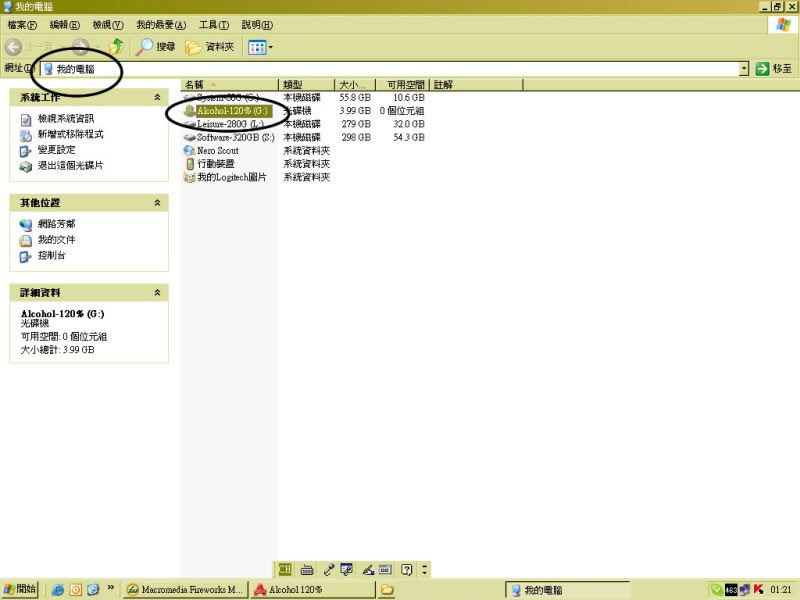Click the red K antivirus tray icon
The height and width of the screenshot is (600, 800).
coord(758,590)
